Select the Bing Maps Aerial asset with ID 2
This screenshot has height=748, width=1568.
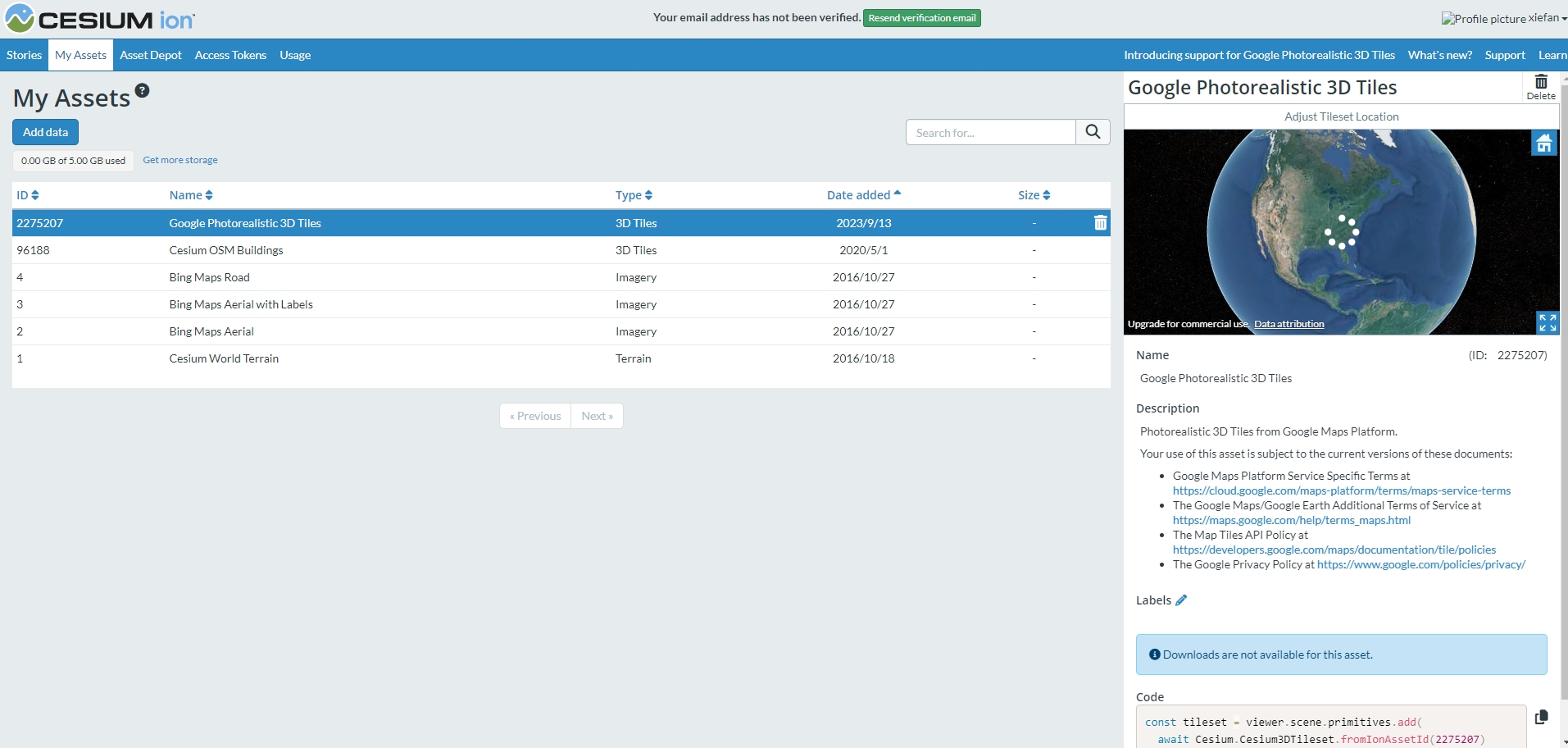click(x=561, y=331)
